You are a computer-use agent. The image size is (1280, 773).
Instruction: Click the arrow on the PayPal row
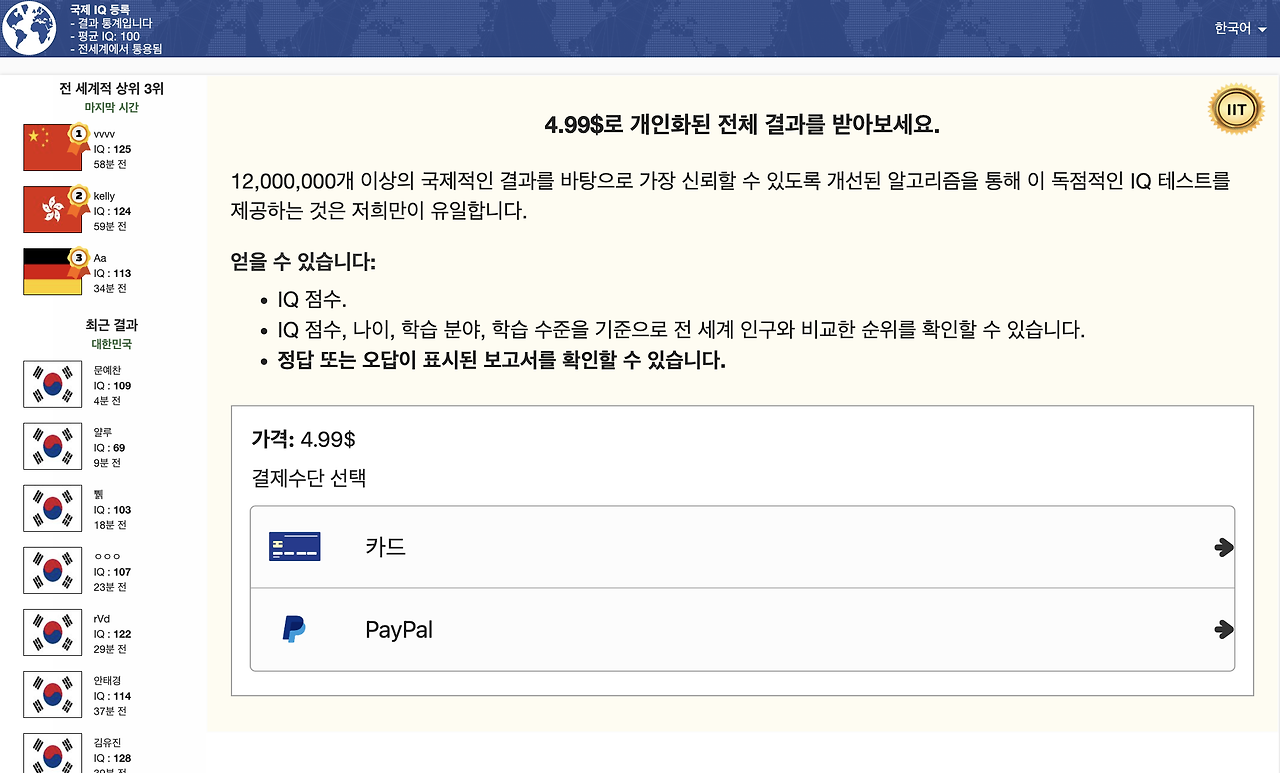(1223, 630)
